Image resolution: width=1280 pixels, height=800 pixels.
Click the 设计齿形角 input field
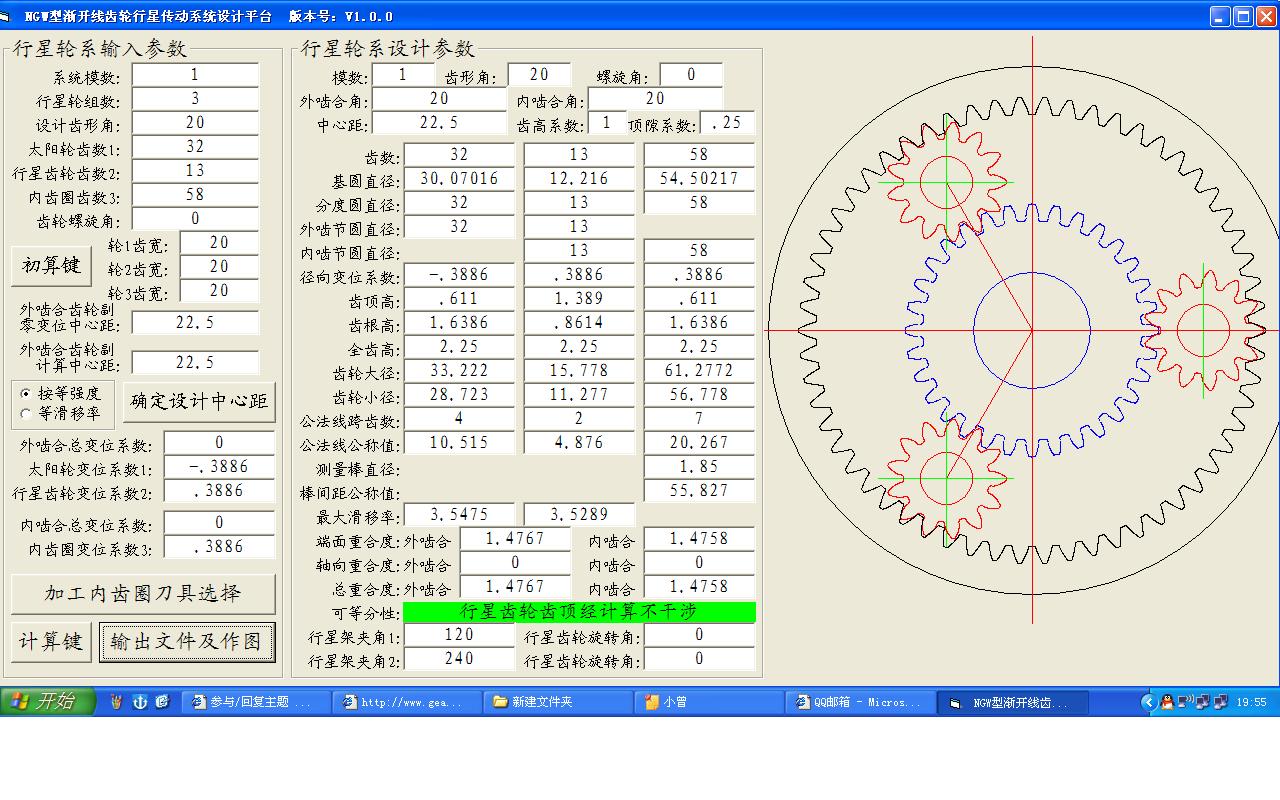pyautogui.click(x=195, y=122)
